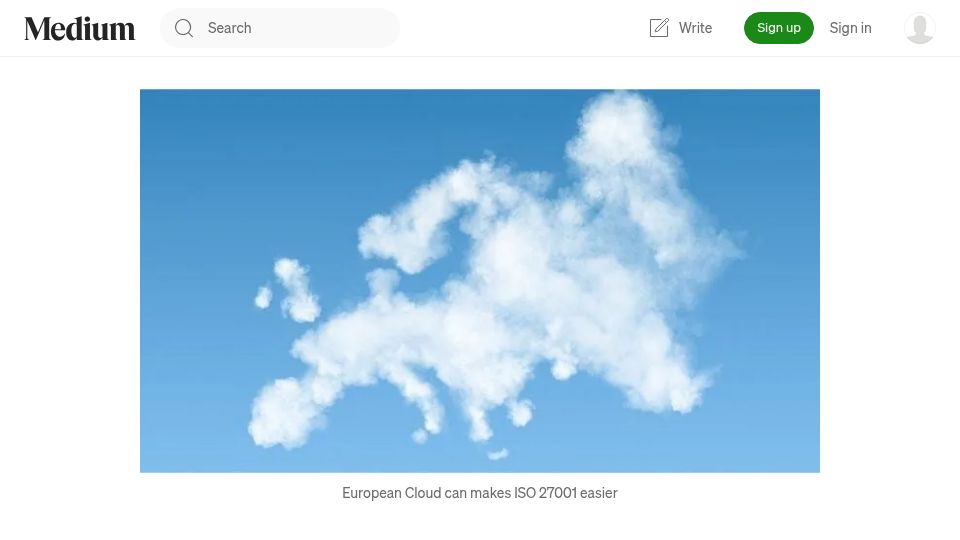960x540 pixels.
Task: Open the Write link text
Action: coord(695,28)
